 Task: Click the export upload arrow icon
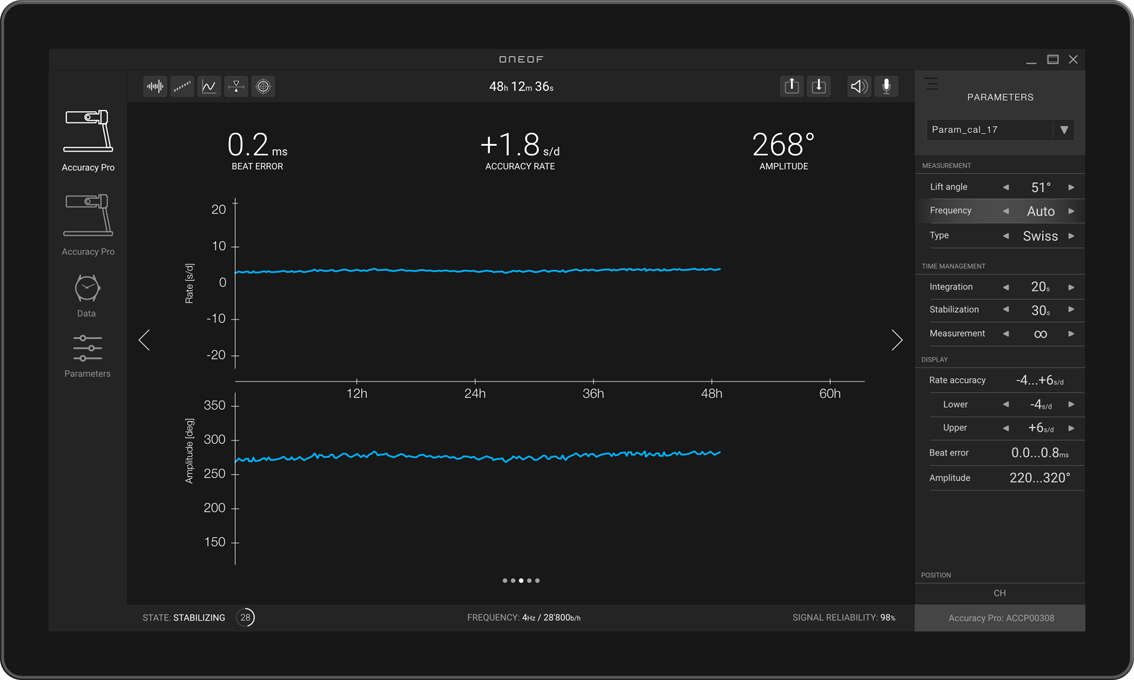point(791,87)
